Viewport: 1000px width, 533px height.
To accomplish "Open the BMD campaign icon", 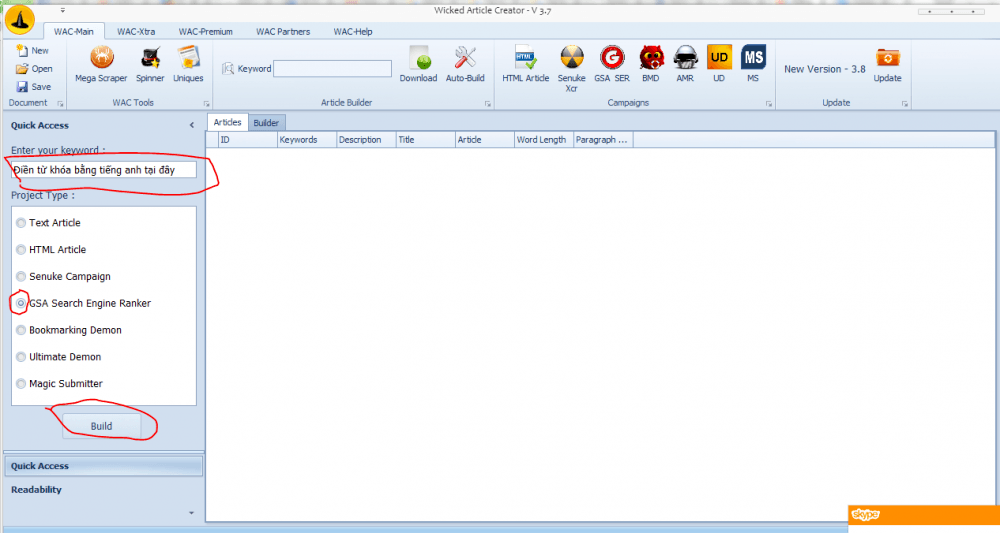I will (651, 64).
